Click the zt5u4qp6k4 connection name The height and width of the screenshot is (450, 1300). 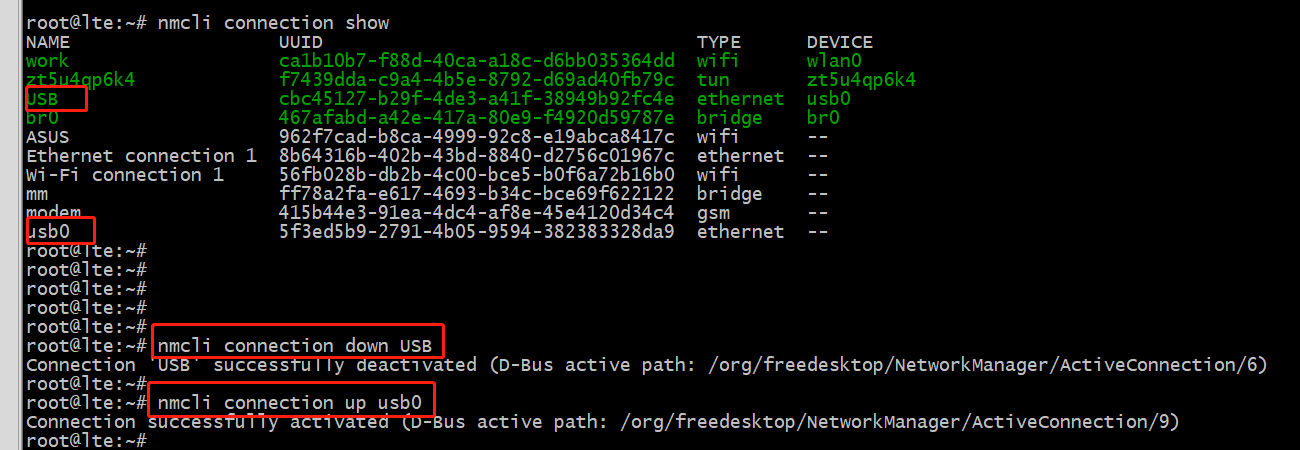(80, 80)
